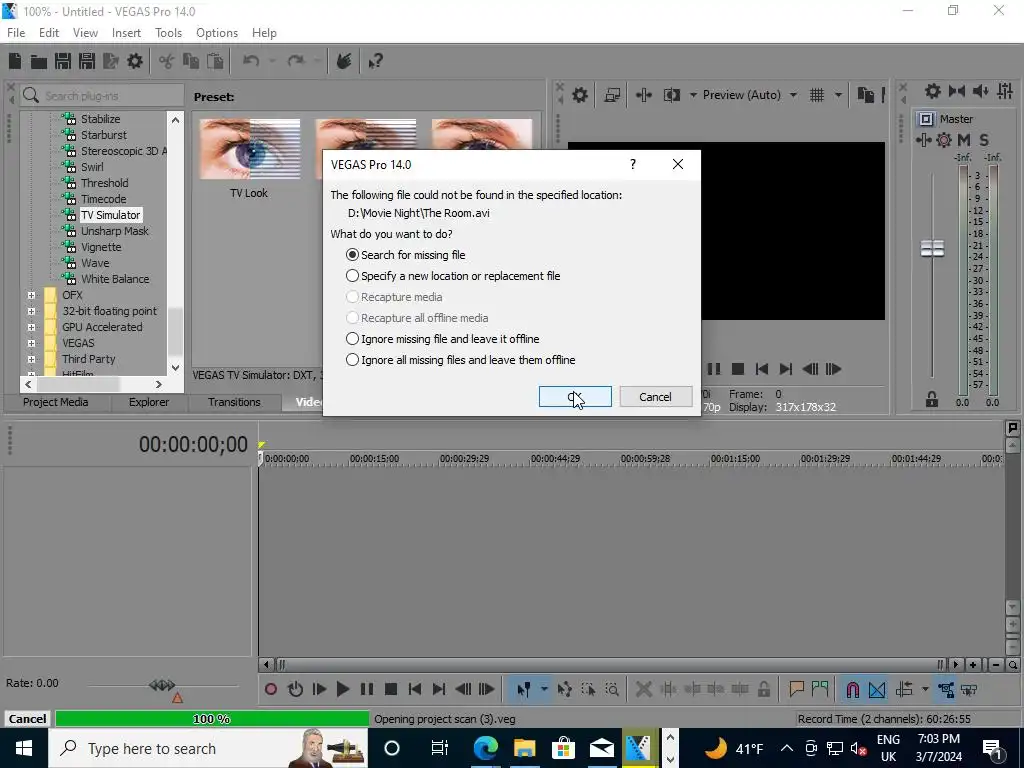Click the Save project icon
The width and height of the screenshot is (1024, 768).
63,61
